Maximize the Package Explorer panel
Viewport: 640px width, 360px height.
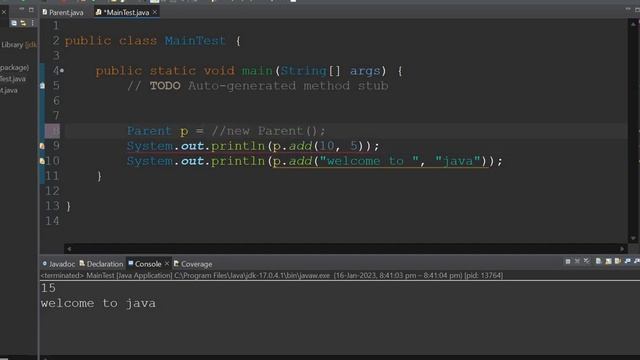31,9
